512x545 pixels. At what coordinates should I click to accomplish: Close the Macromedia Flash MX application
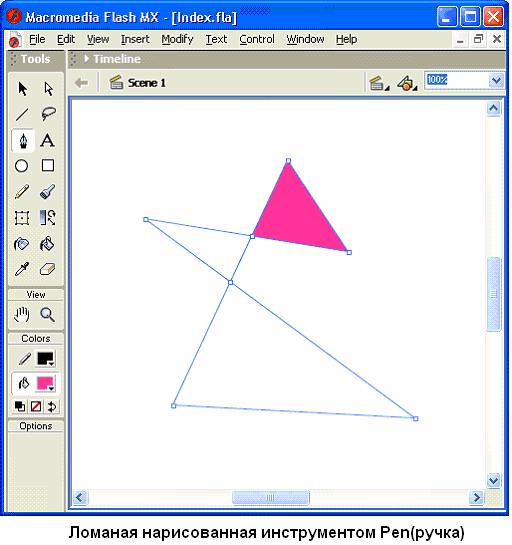click(493, 17)
